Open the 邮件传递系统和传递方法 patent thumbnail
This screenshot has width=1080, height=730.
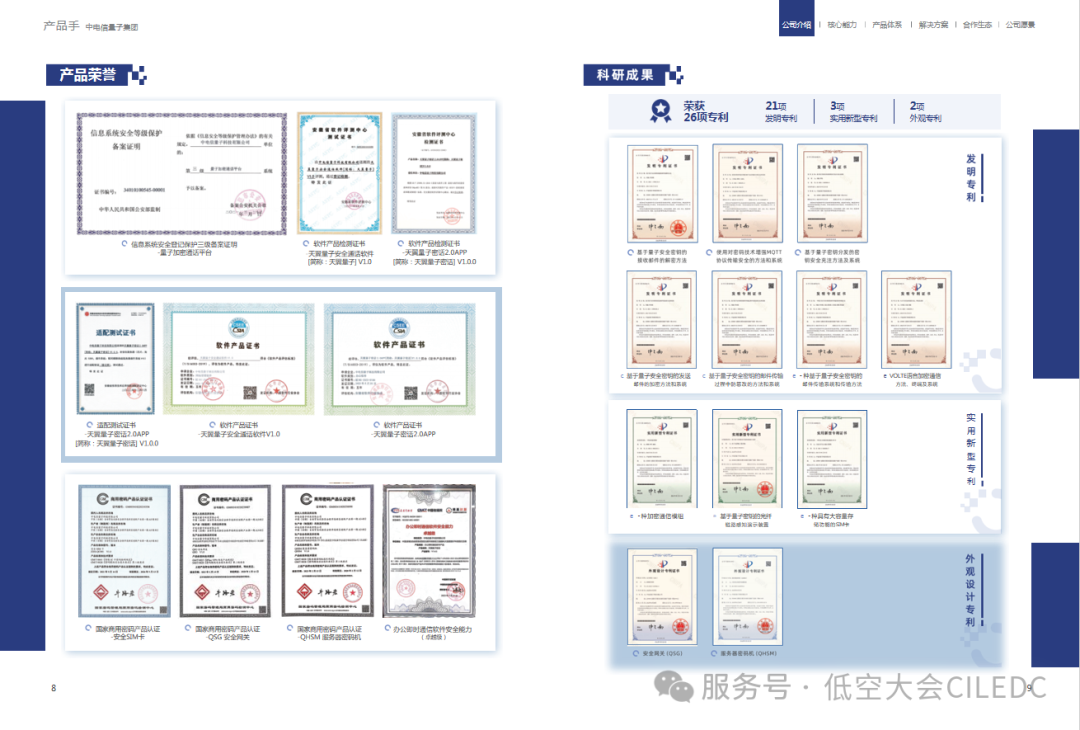831,320
